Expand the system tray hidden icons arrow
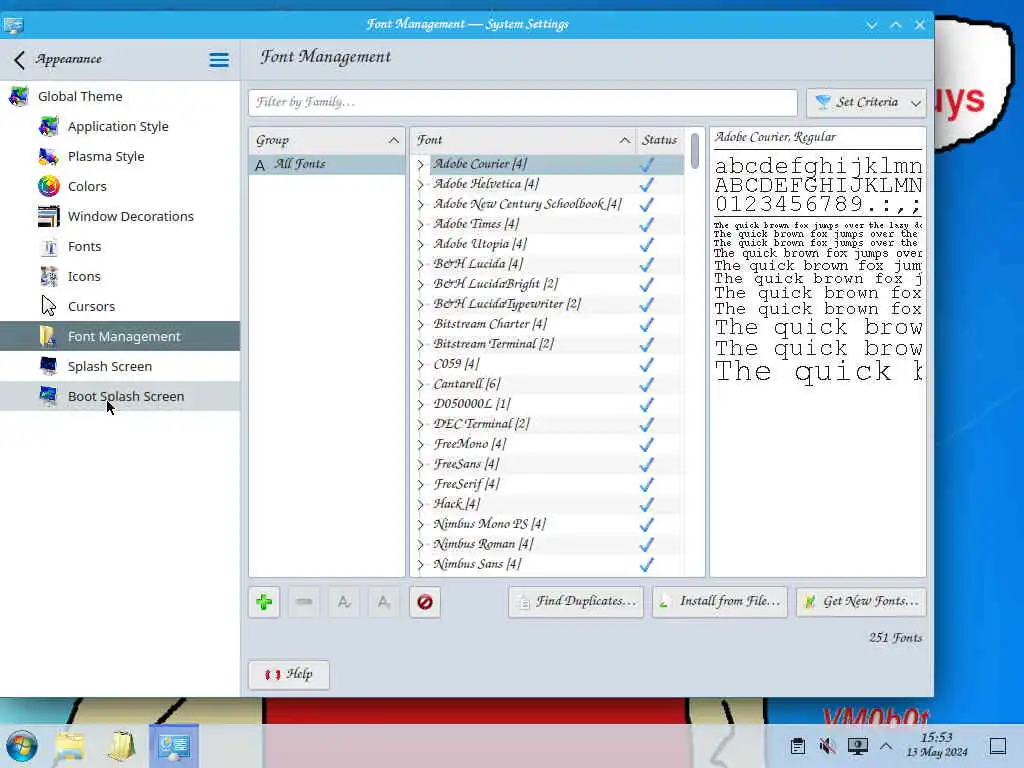Image resolution: width=1024 pixels, height=768 pixels. 886,746
